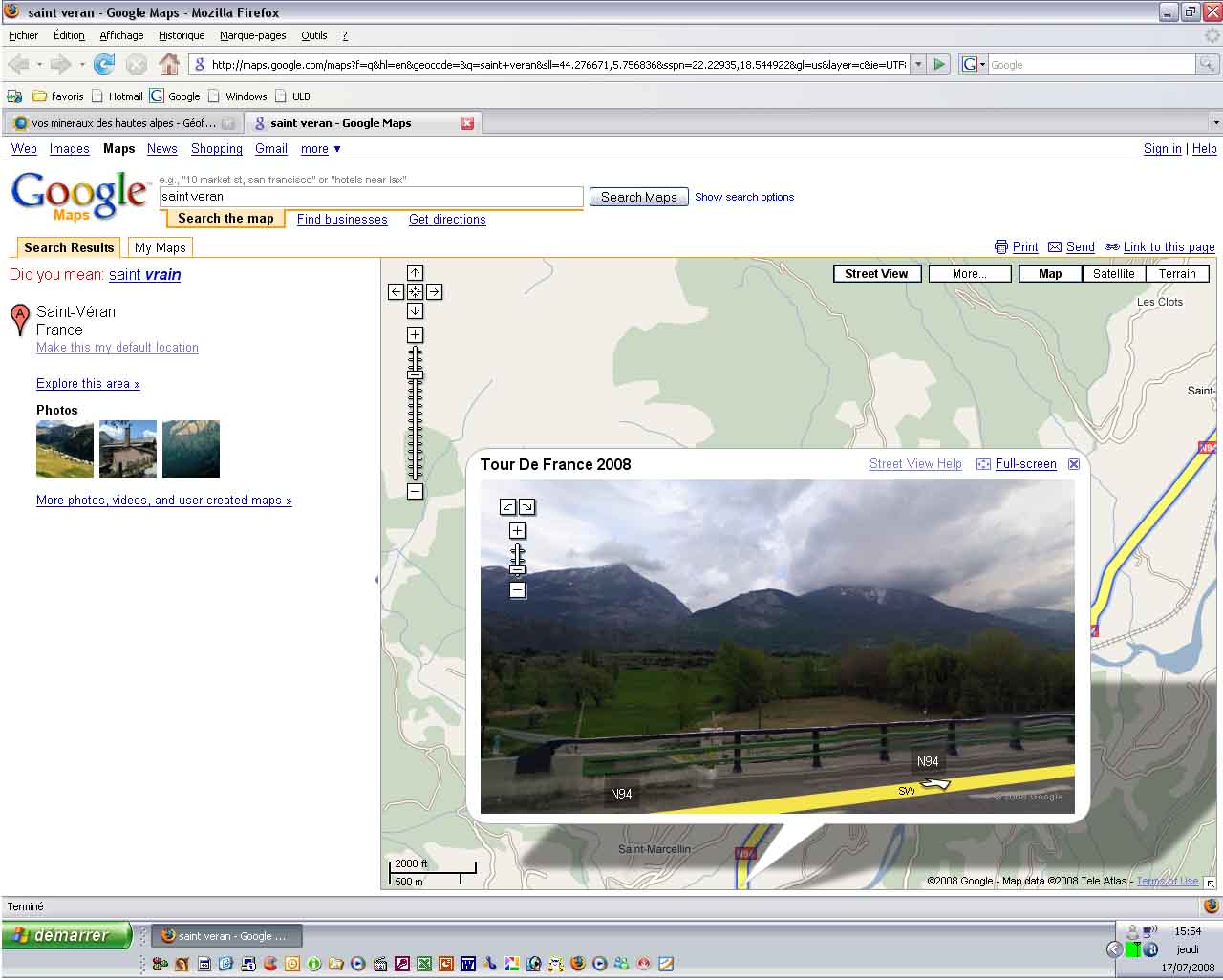Zoom out the map with the minus button
Screen dimensions: 1223x980
tap(415, 491)
